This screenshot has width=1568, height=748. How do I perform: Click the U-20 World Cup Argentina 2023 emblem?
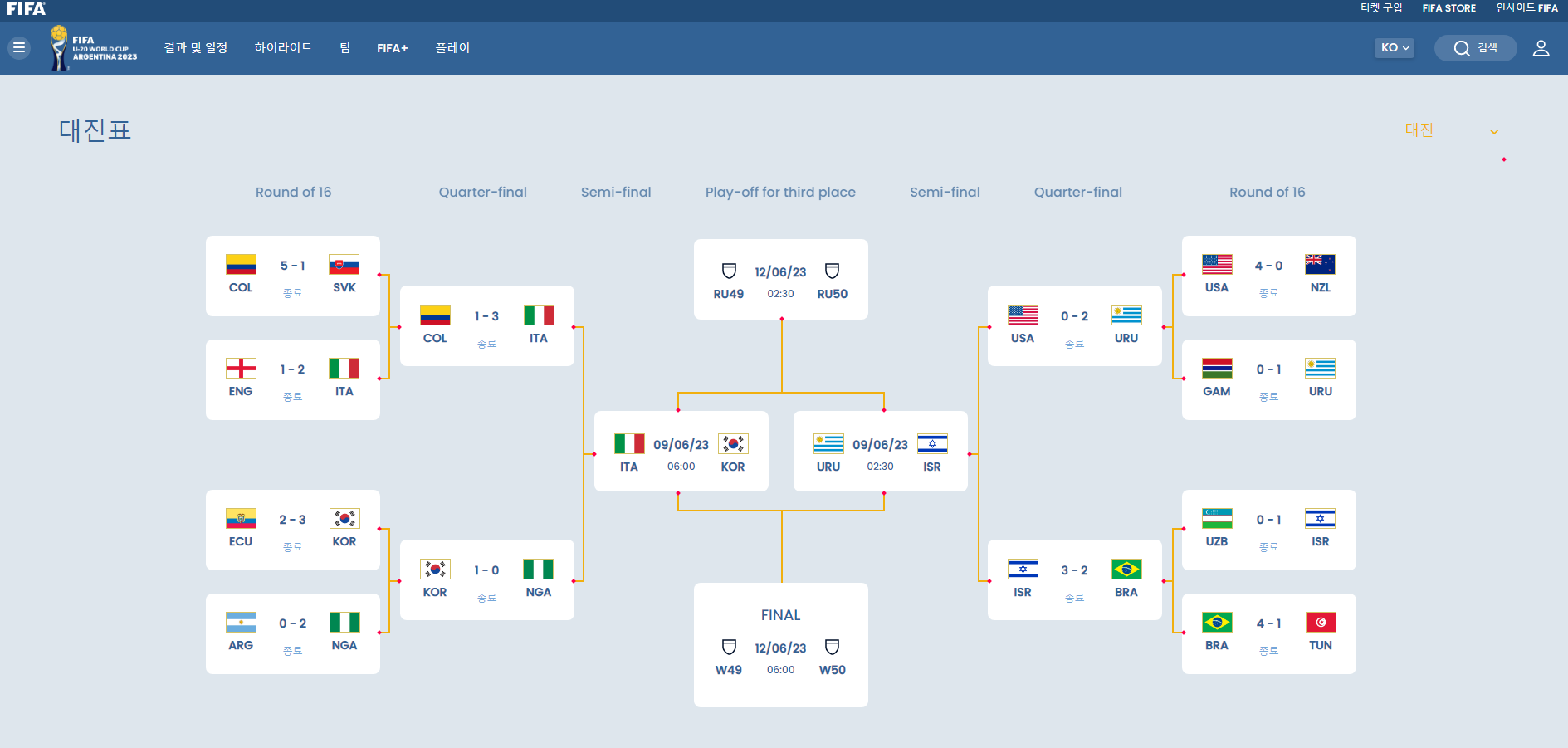pos(93,47)
